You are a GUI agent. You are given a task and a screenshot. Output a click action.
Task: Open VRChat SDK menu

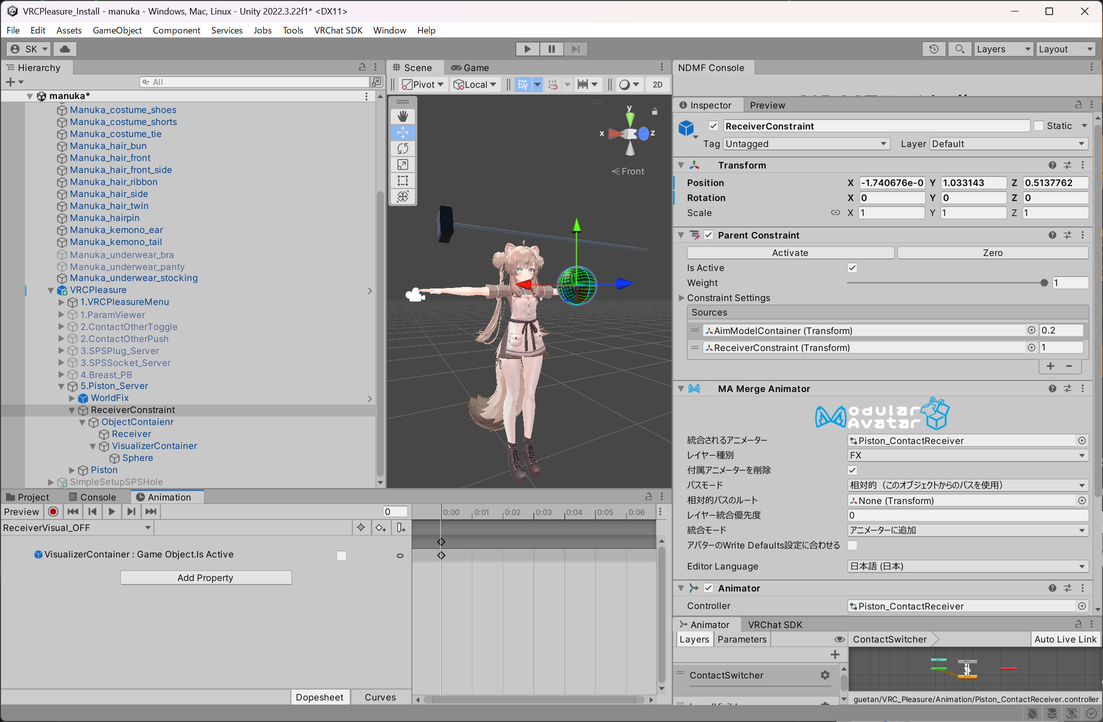[338, 30]
